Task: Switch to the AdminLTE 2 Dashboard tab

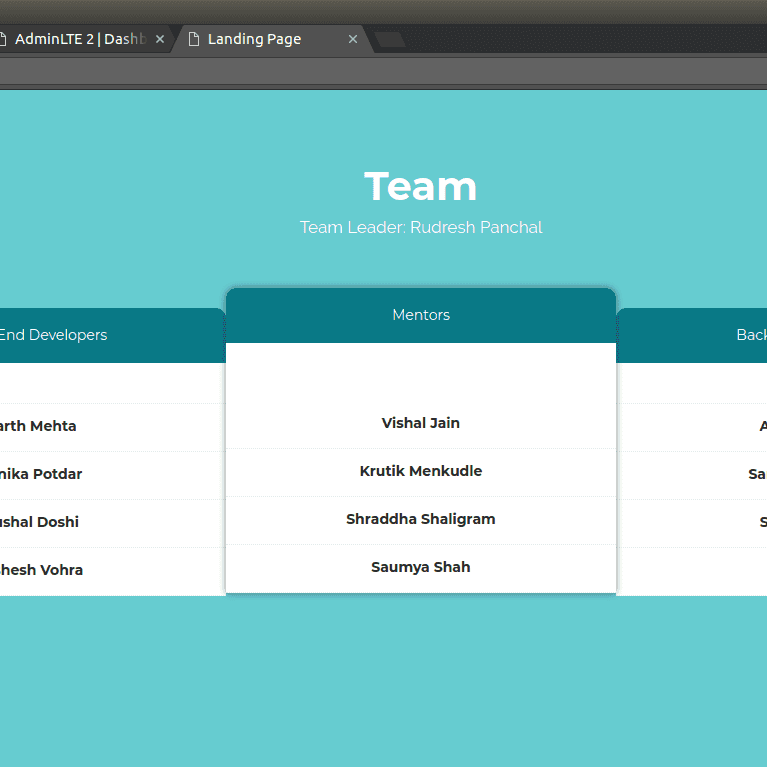Action: coord(80,39)
